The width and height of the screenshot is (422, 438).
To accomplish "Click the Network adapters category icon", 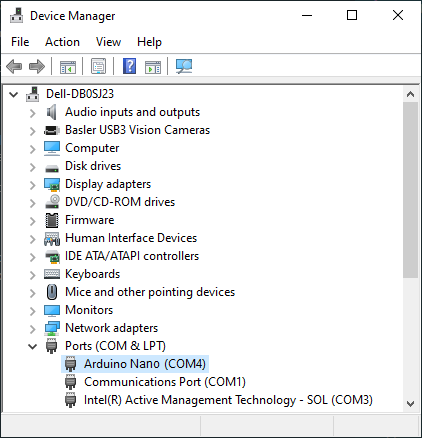I will tap(52, 328).
